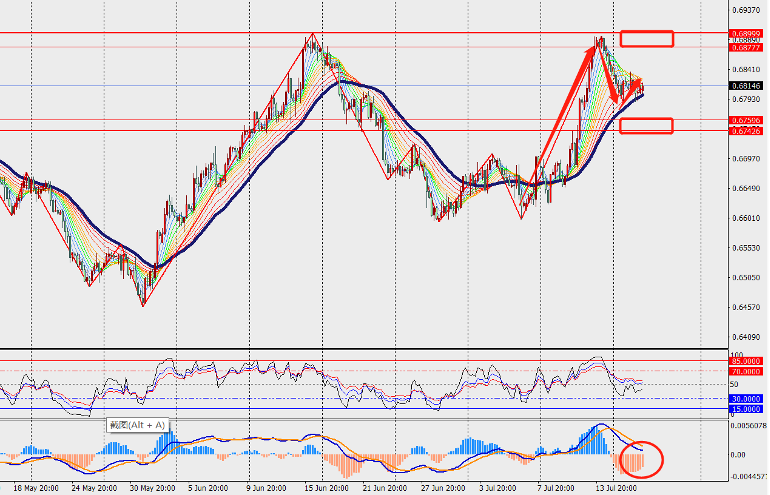Click the 70.0000 oscillator level label
770x495 pixels.
[x=746, y=372]
